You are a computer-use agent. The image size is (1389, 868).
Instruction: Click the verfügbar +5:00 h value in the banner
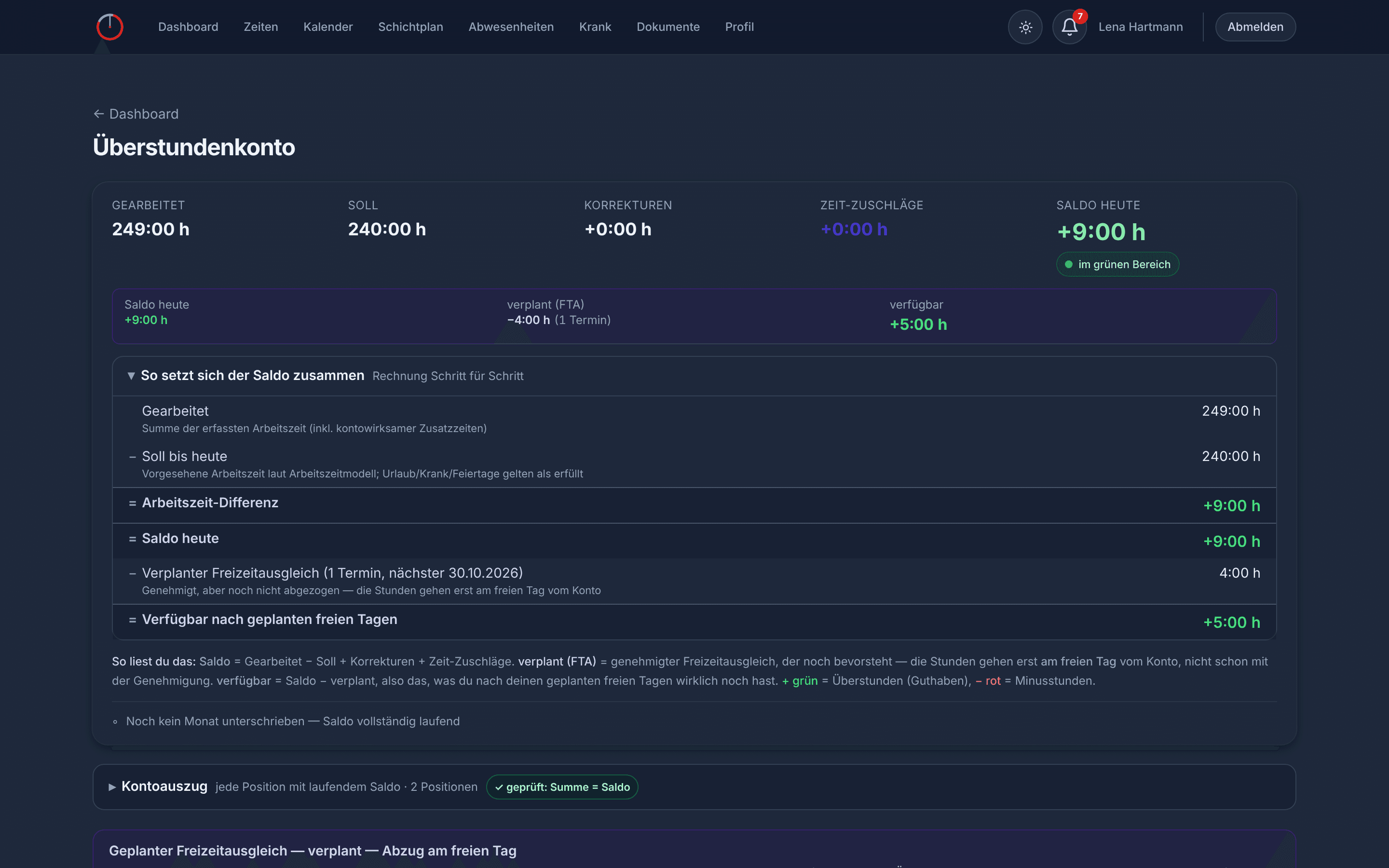pos(918,325)
